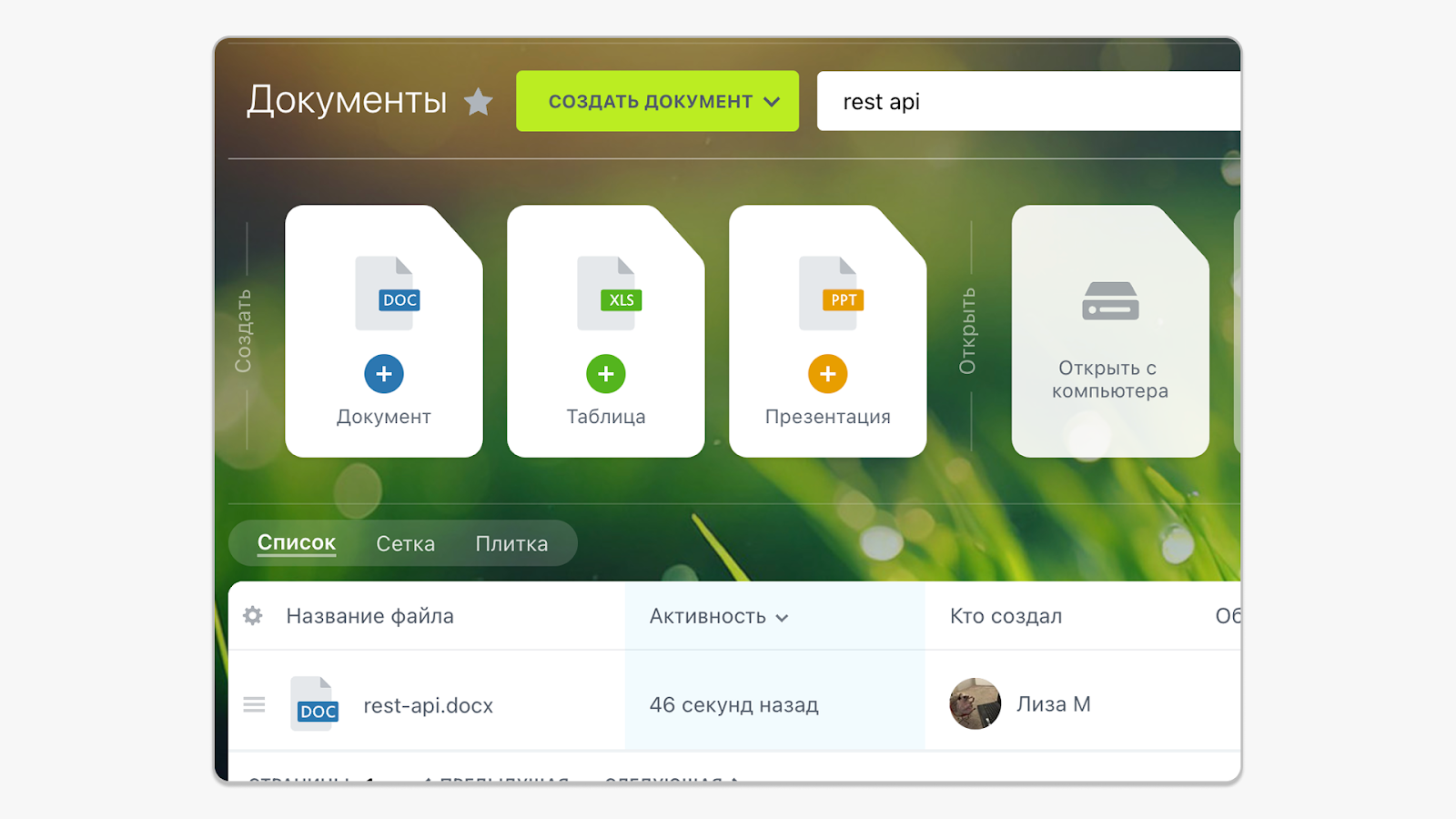This screenshot has height=819, width=1456.
Task: Click the PPT file icon on Презентация card
Action: 832,293
